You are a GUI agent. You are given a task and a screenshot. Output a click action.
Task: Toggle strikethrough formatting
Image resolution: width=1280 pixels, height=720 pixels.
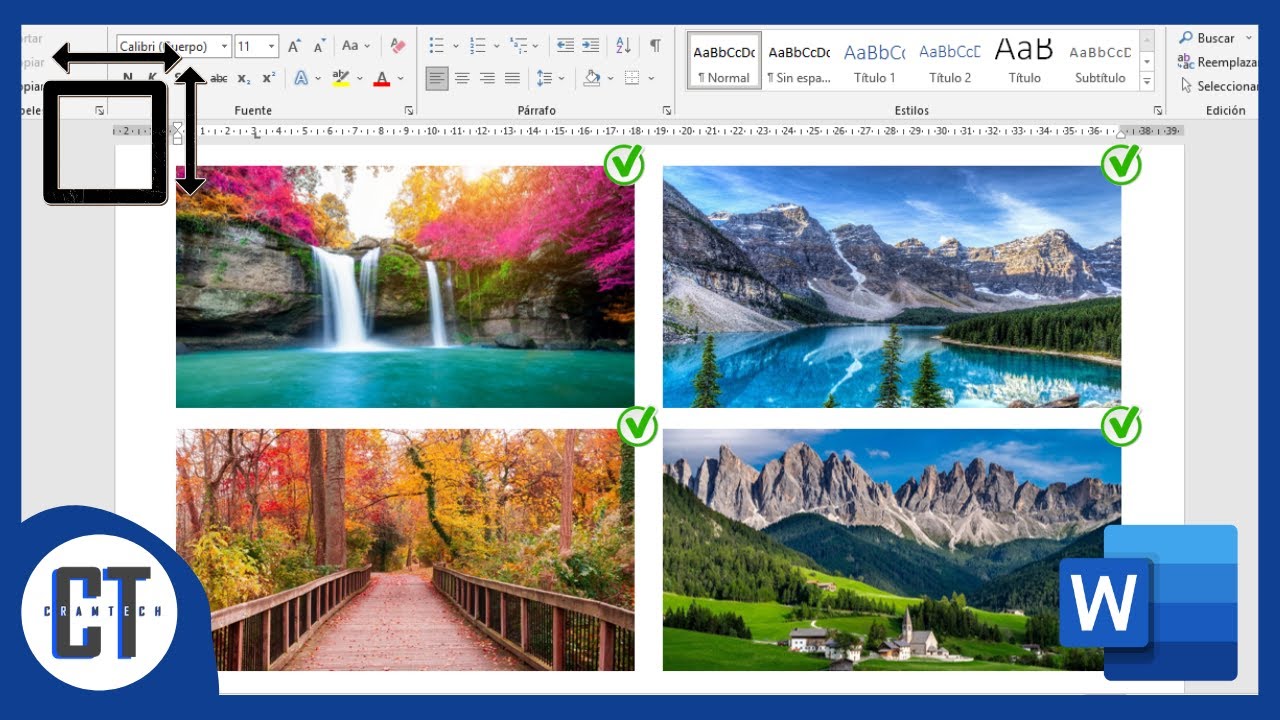[x=218, y=78]
